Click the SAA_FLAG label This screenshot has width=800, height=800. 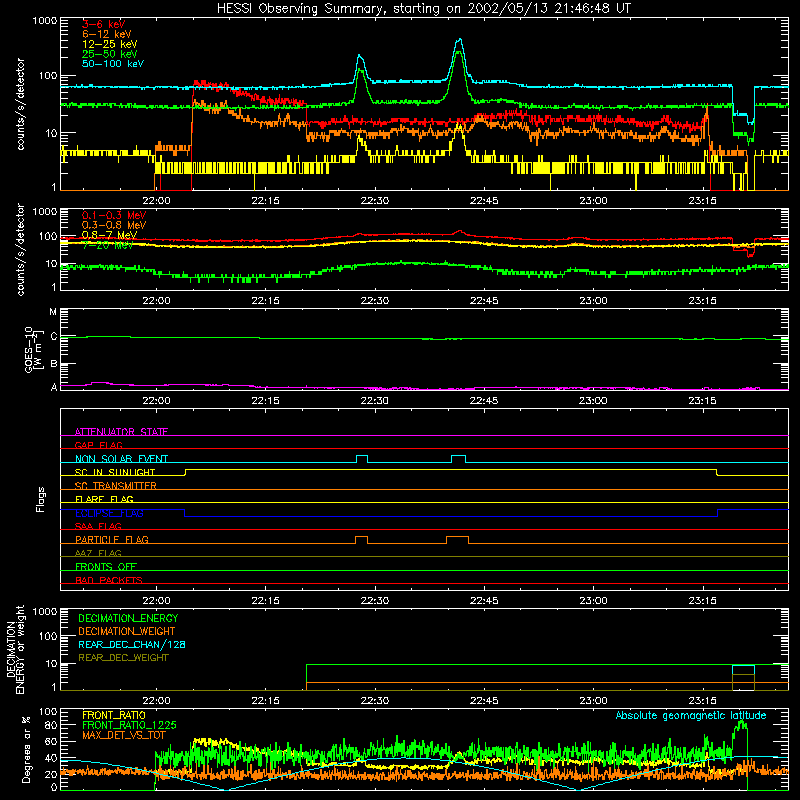[x=98, y=526]
